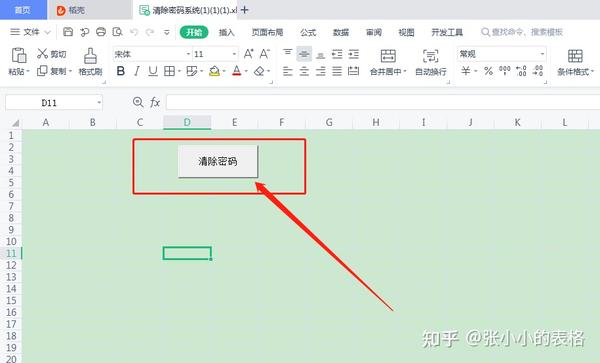
Task: Click Decrease Decimal icon
Action: click(538, 71)
